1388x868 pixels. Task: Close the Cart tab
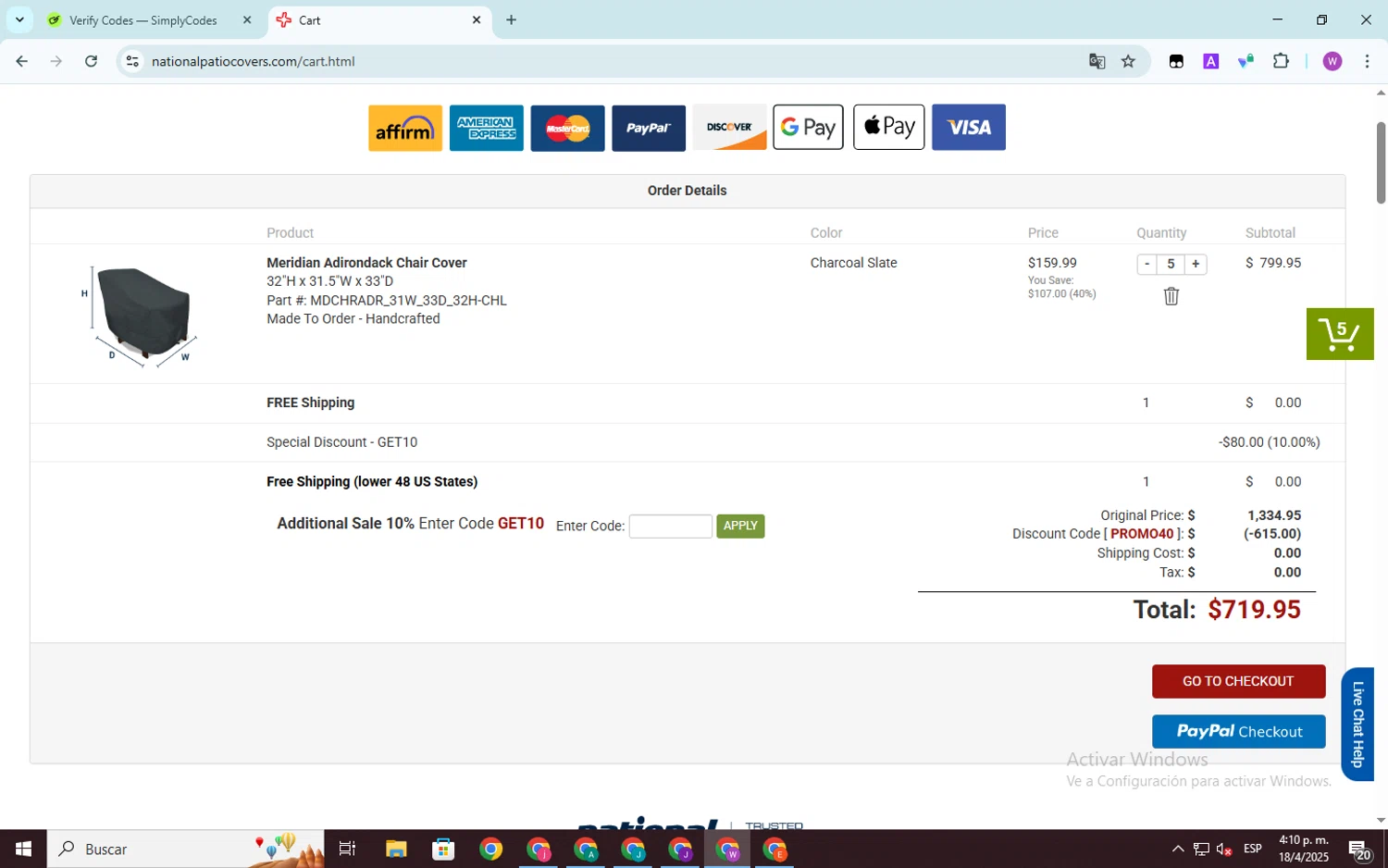[477, 19]
